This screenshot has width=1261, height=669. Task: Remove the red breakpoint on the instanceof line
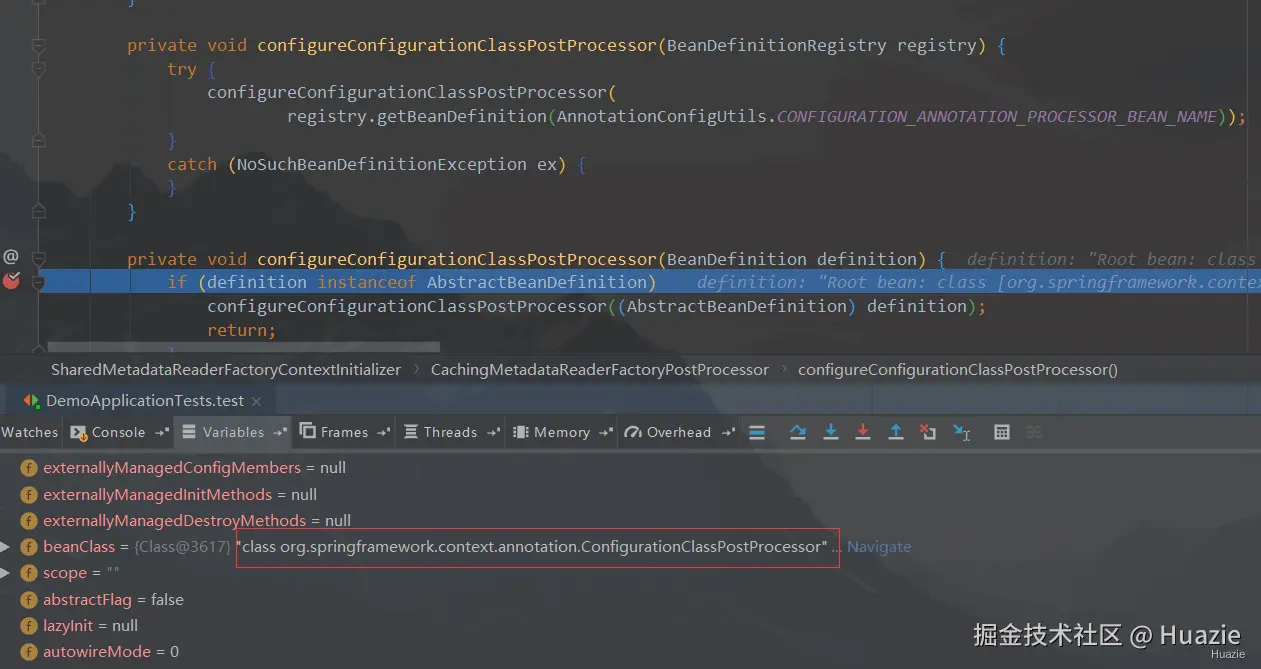[x=11, y=282]
